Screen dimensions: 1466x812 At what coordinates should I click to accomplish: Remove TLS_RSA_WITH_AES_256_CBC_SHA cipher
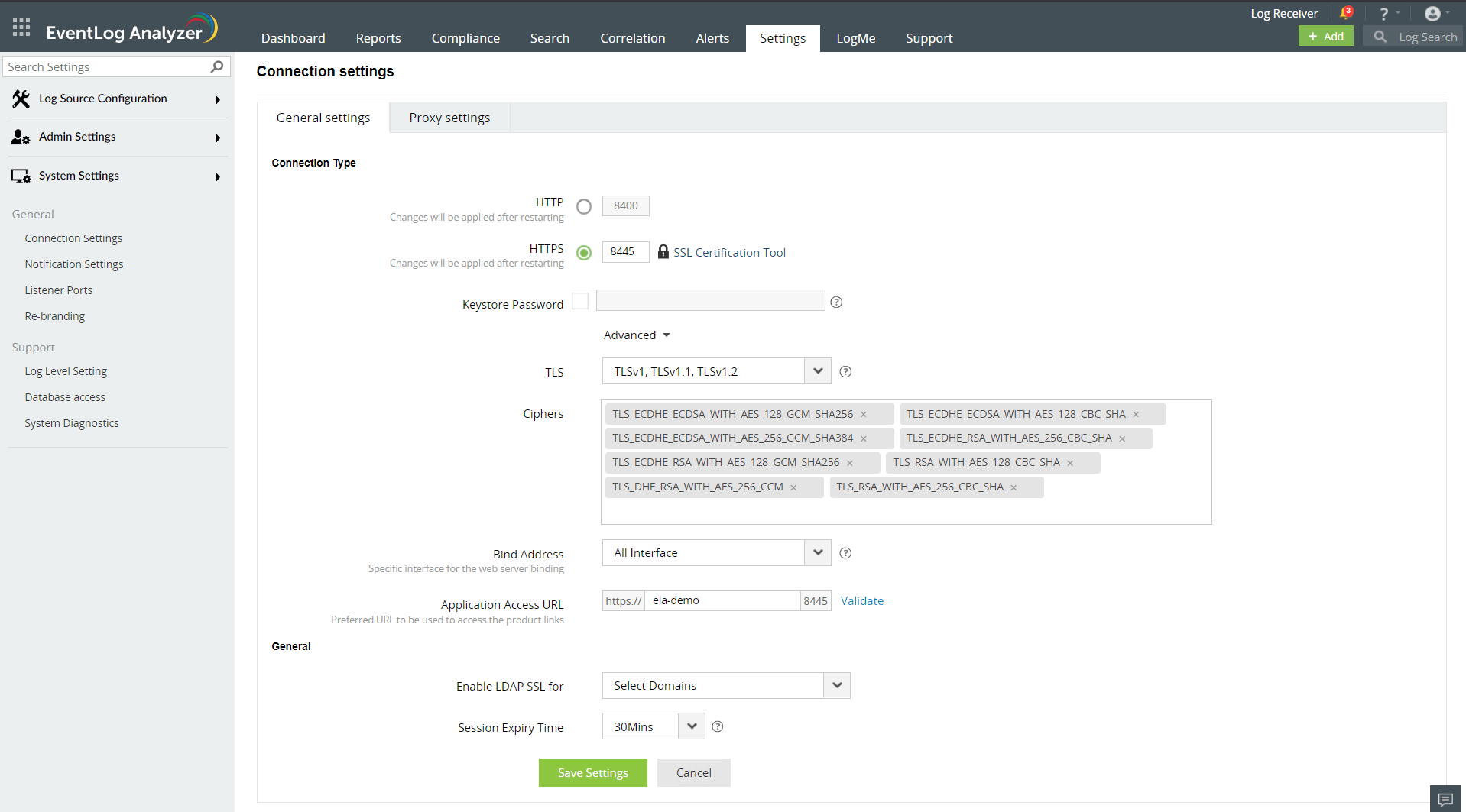[1014, 487]
